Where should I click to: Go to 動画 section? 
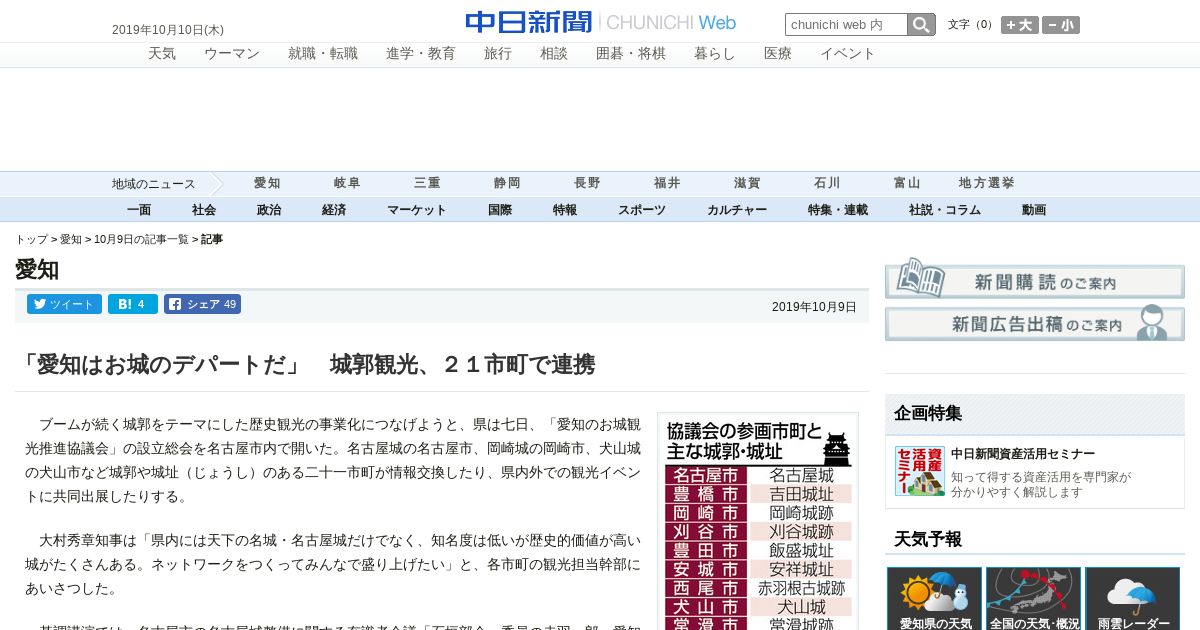(1034, 210)
